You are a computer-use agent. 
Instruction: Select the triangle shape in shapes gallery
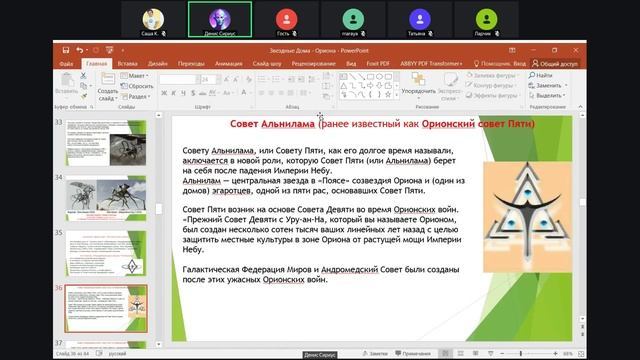tap(344, 85)
